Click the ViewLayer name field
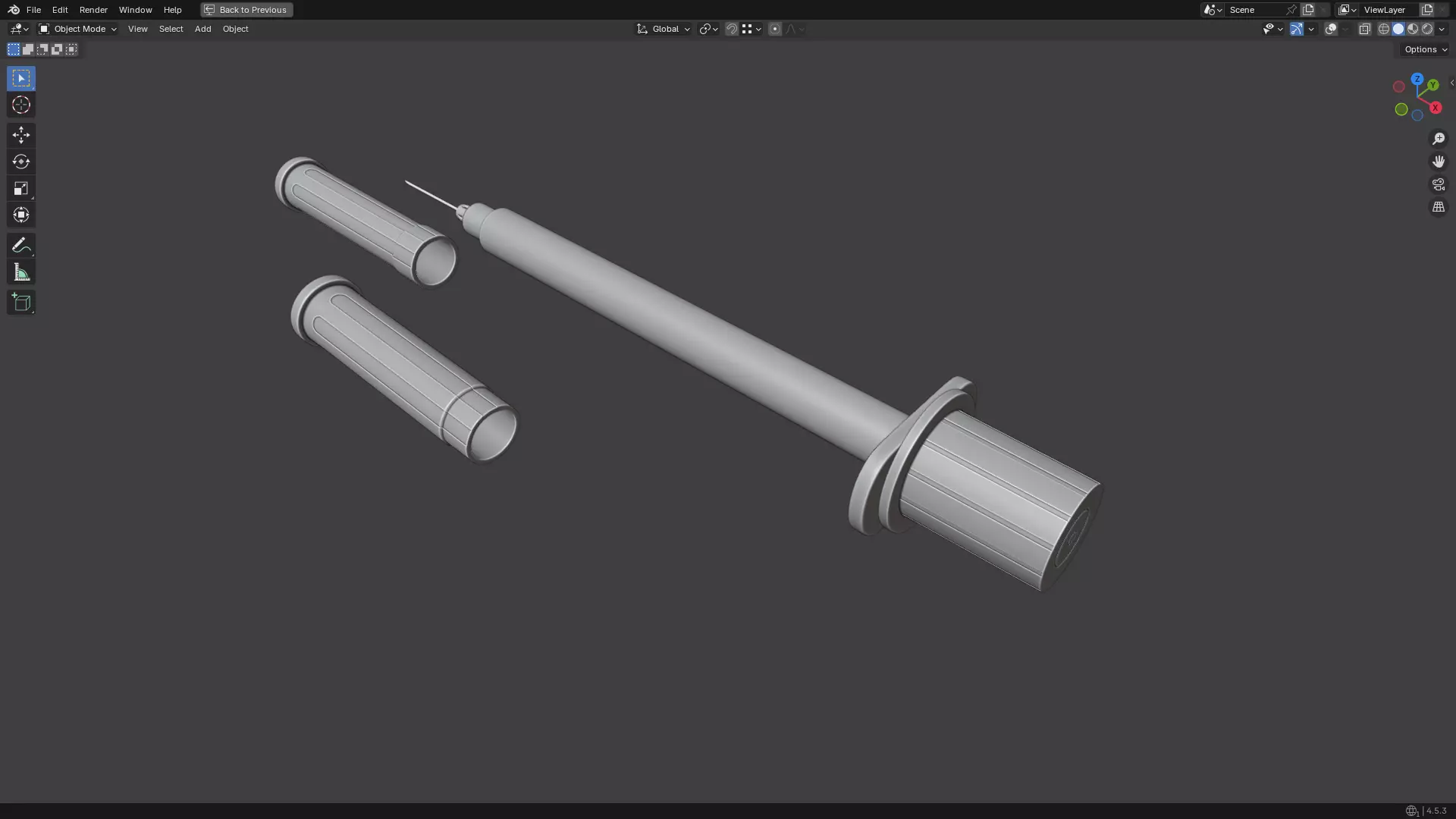The image size is (1456, 819). pyautogui.click(x=1389, y=10)
